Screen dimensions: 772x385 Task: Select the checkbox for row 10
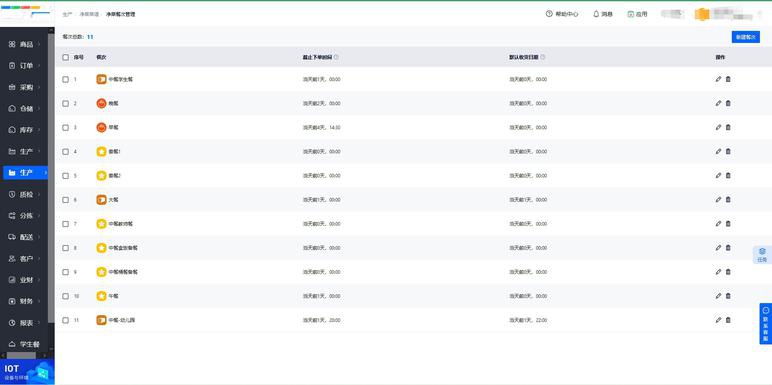pos(65,296)
